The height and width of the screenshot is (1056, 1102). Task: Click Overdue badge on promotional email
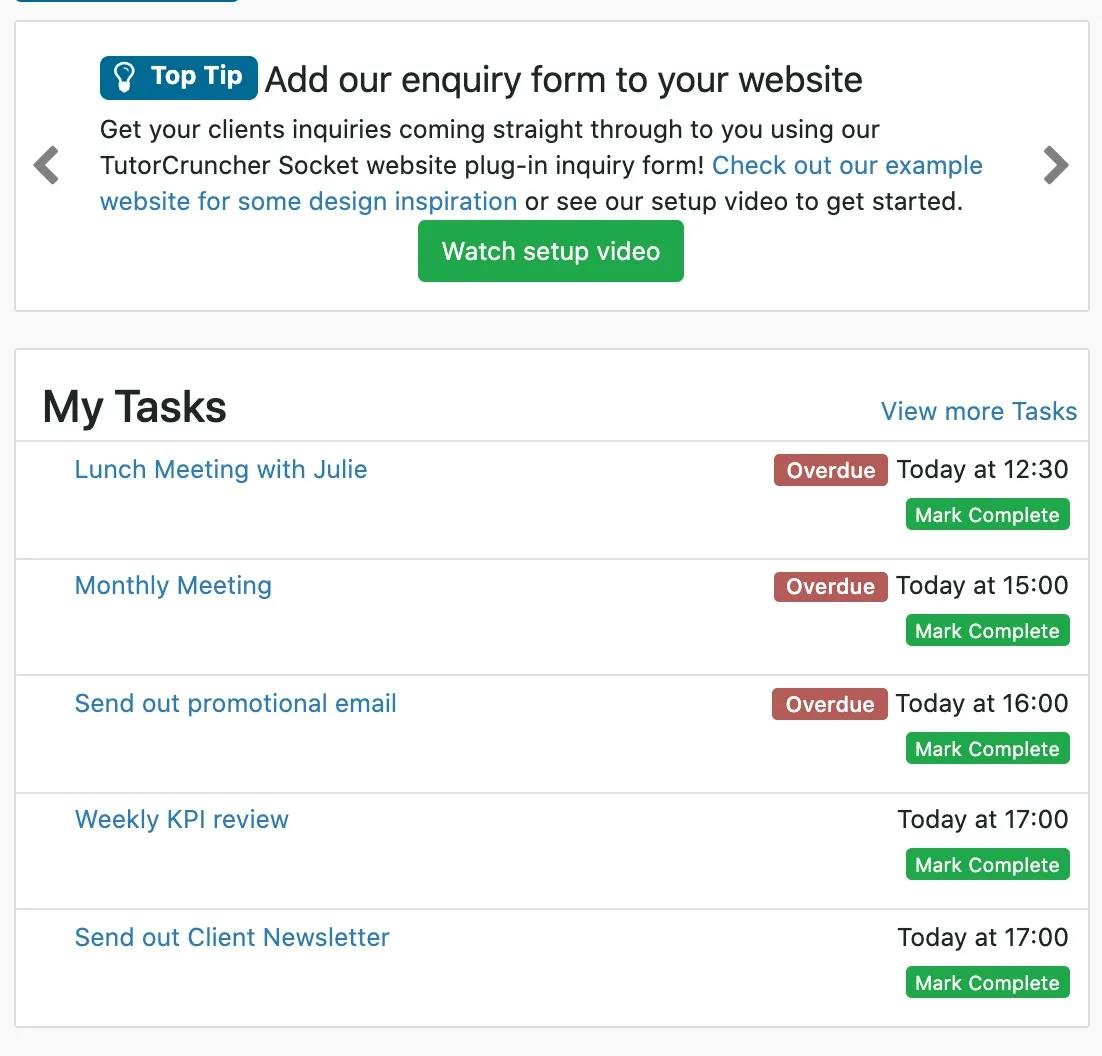pos(829,704)
